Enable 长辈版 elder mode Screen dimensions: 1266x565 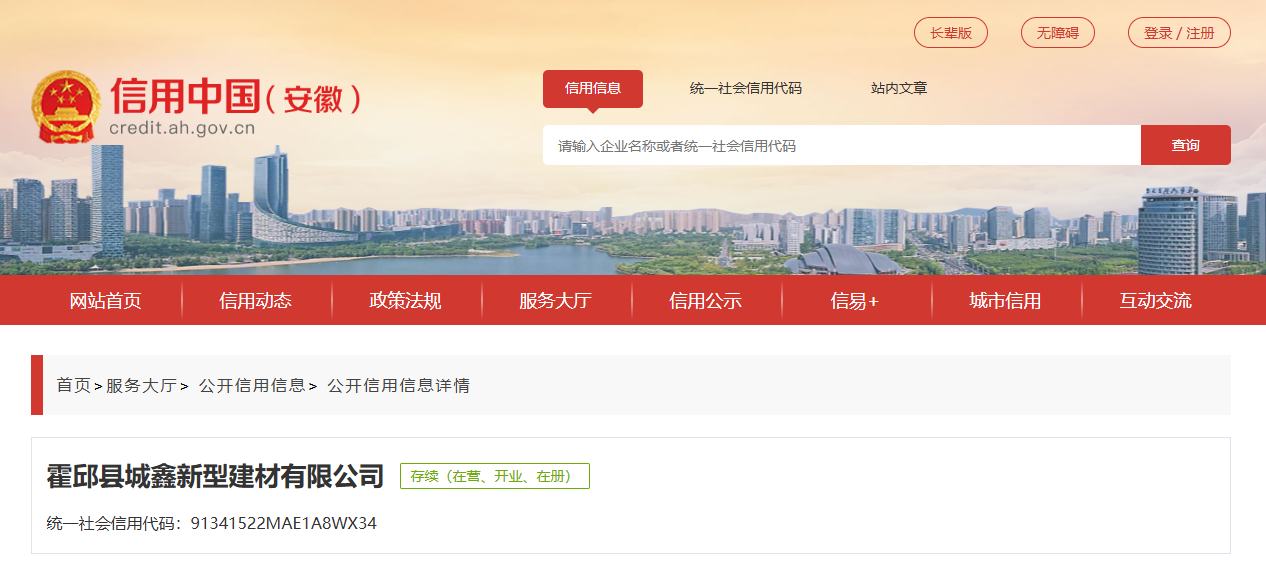(x=951, y=33)
